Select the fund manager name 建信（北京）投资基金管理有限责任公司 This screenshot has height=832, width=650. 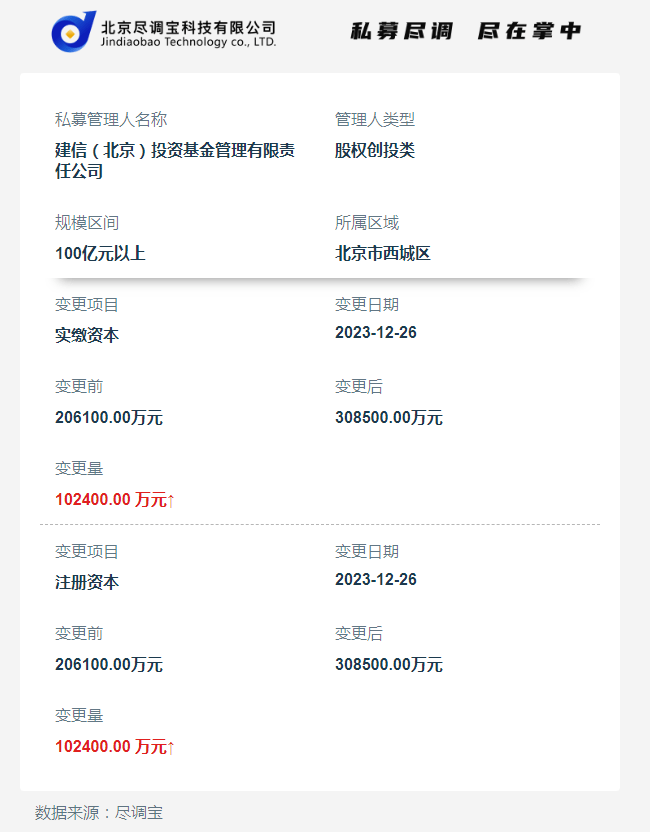pos(175,160)
